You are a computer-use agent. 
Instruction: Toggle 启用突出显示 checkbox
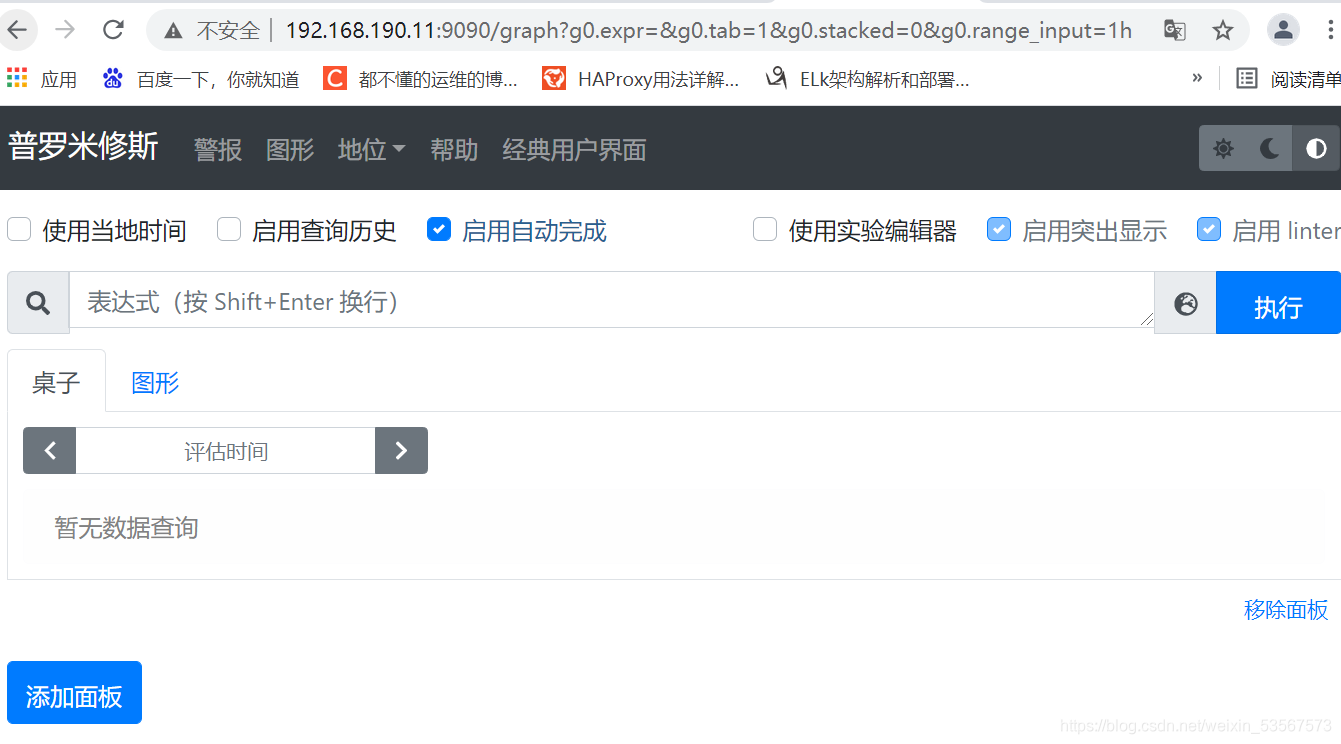(999, 229)
